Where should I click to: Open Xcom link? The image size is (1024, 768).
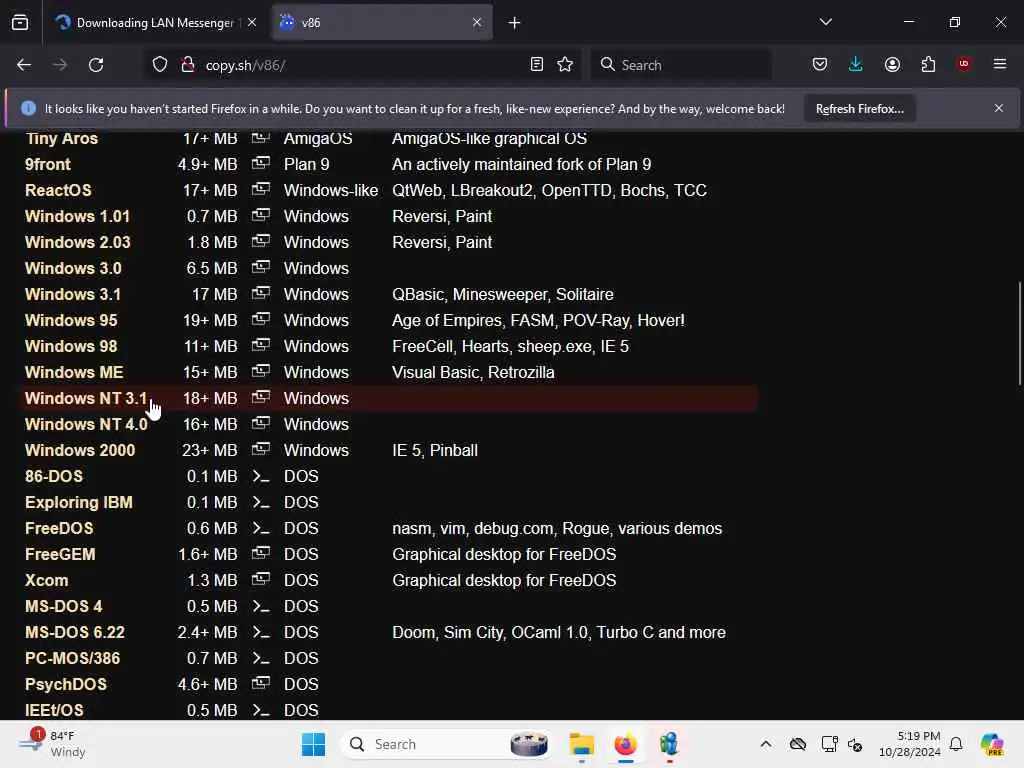46,581
